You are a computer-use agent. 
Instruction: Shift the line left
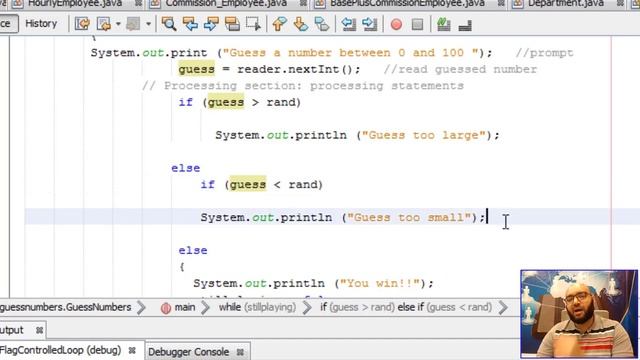click(x=348, y=24)
